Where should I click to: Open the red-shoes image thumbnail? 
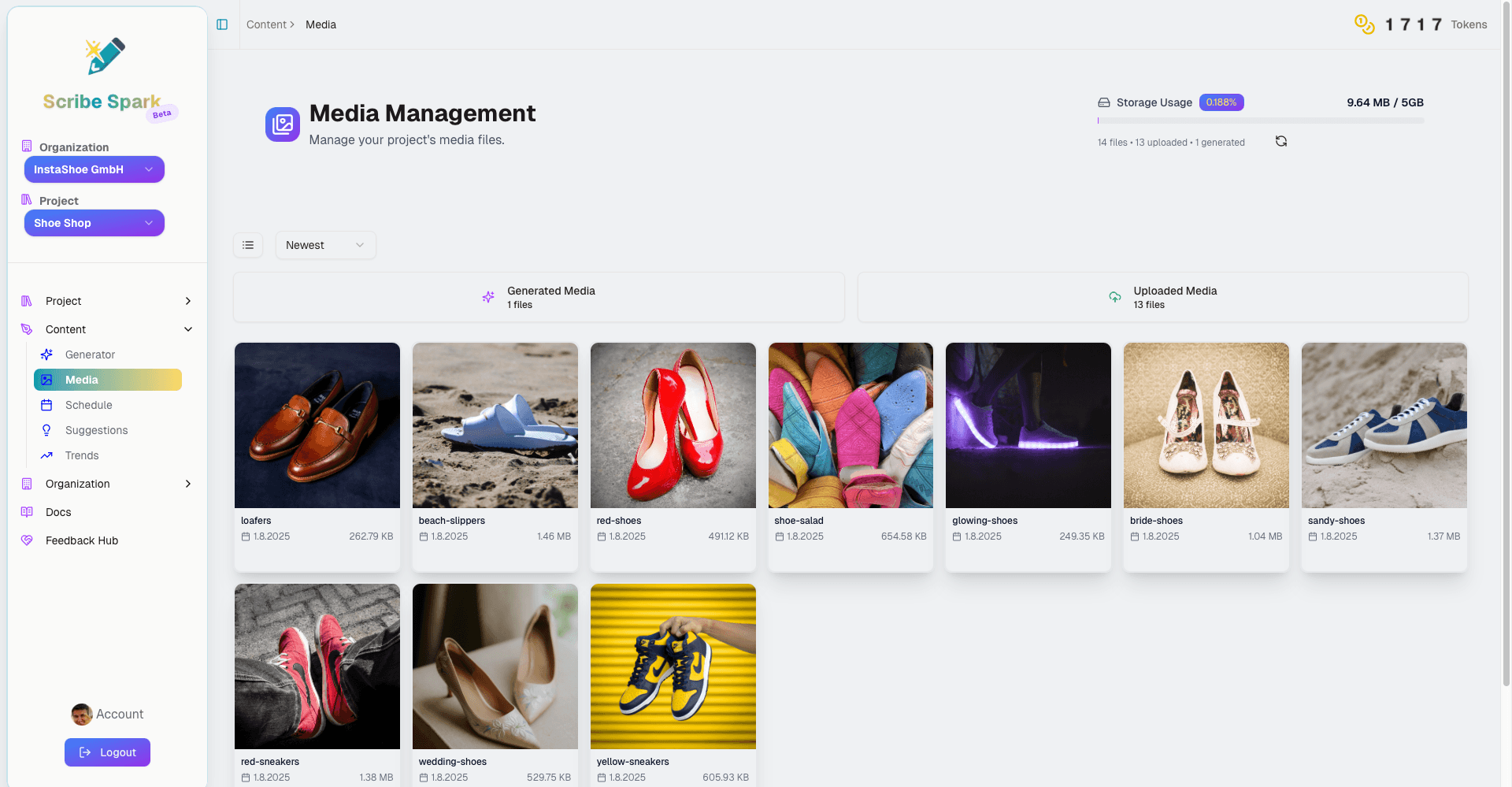pos(673,425)
